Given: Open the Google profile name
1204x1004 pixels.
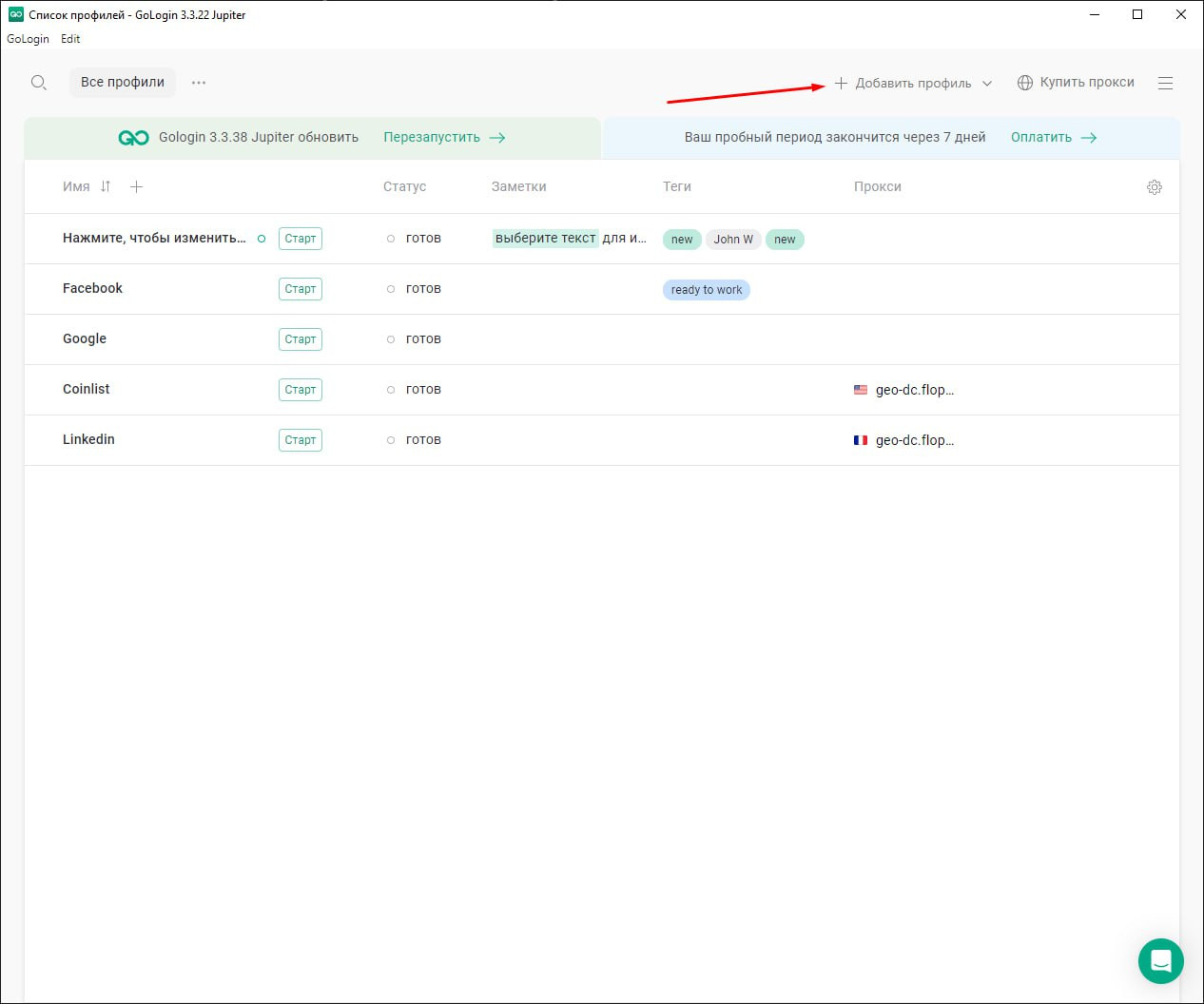Looking at the screenshot, I should point(85,338).
